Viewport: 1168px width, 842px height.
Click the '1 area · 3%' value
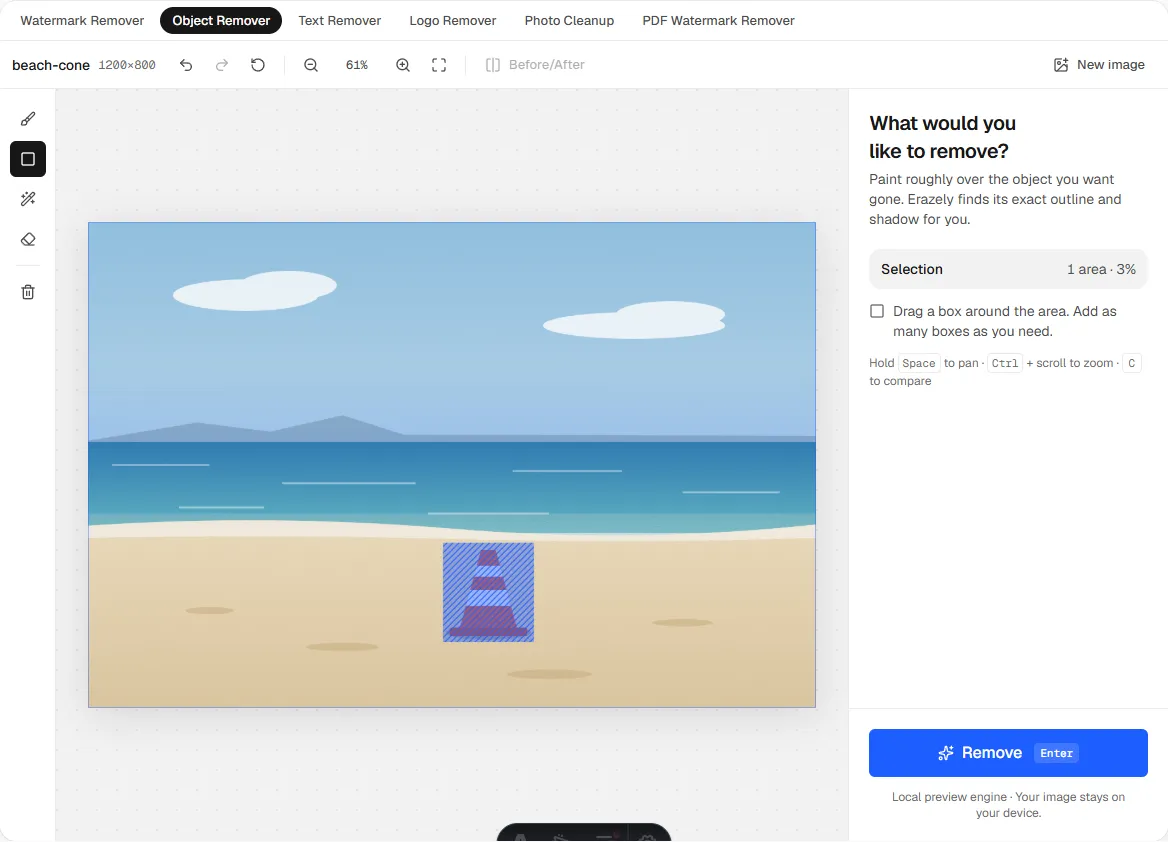coord(1101,269)
